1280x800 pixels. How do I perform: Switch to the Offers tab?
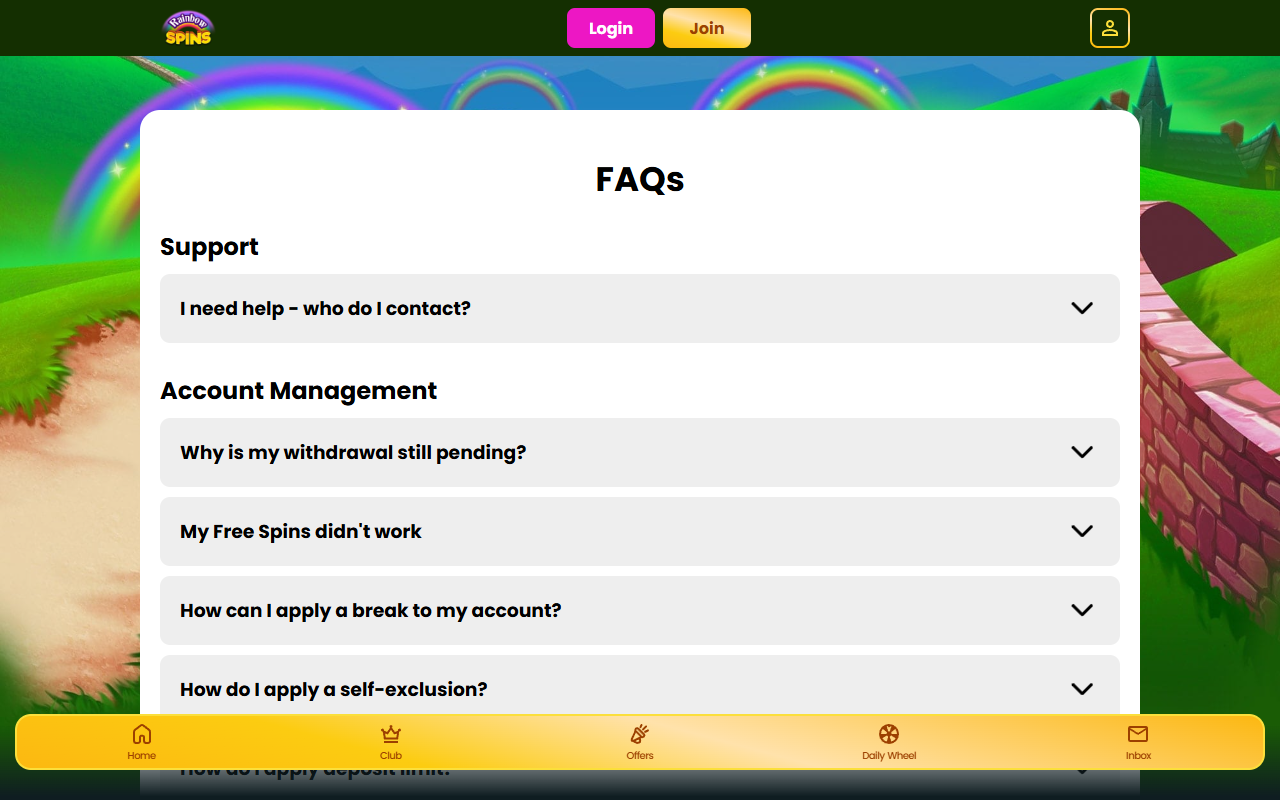(639, 741)
